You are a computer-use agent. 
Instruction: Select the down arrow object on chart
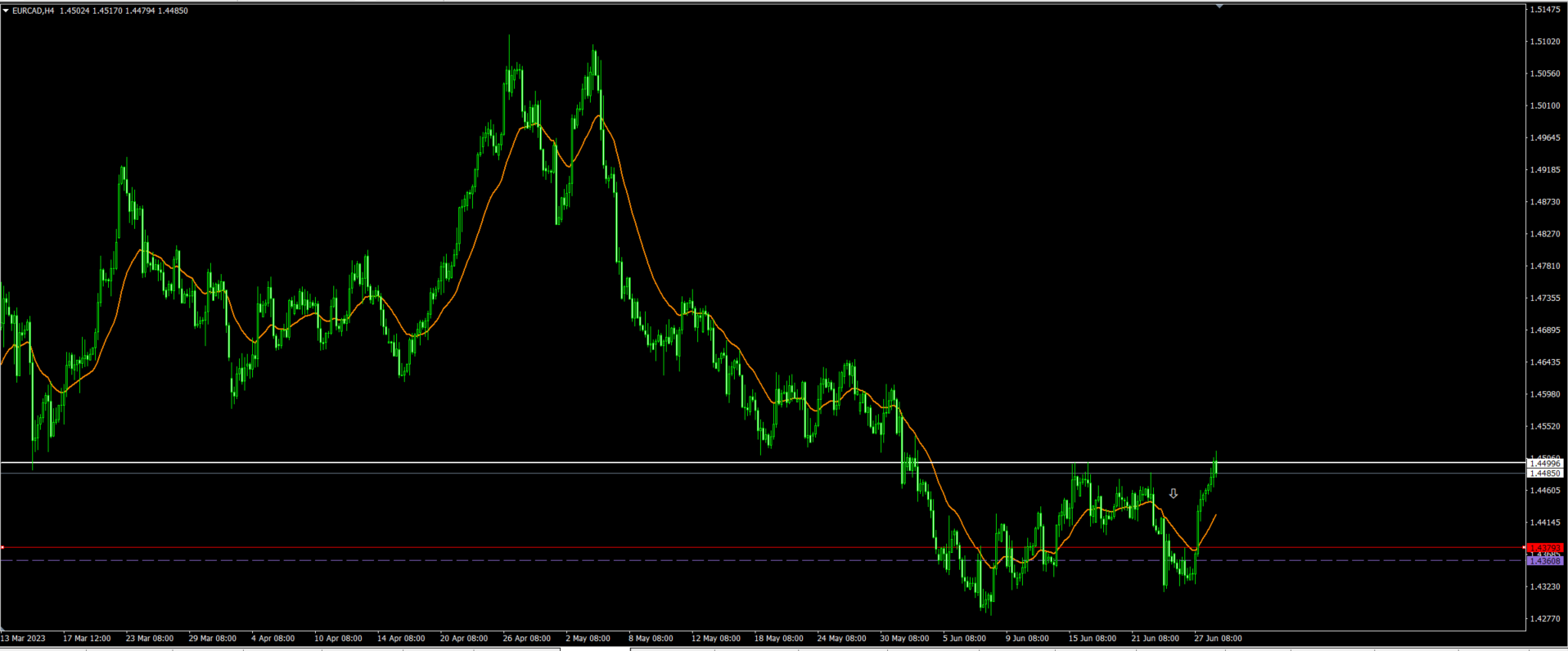point(1173,494)
